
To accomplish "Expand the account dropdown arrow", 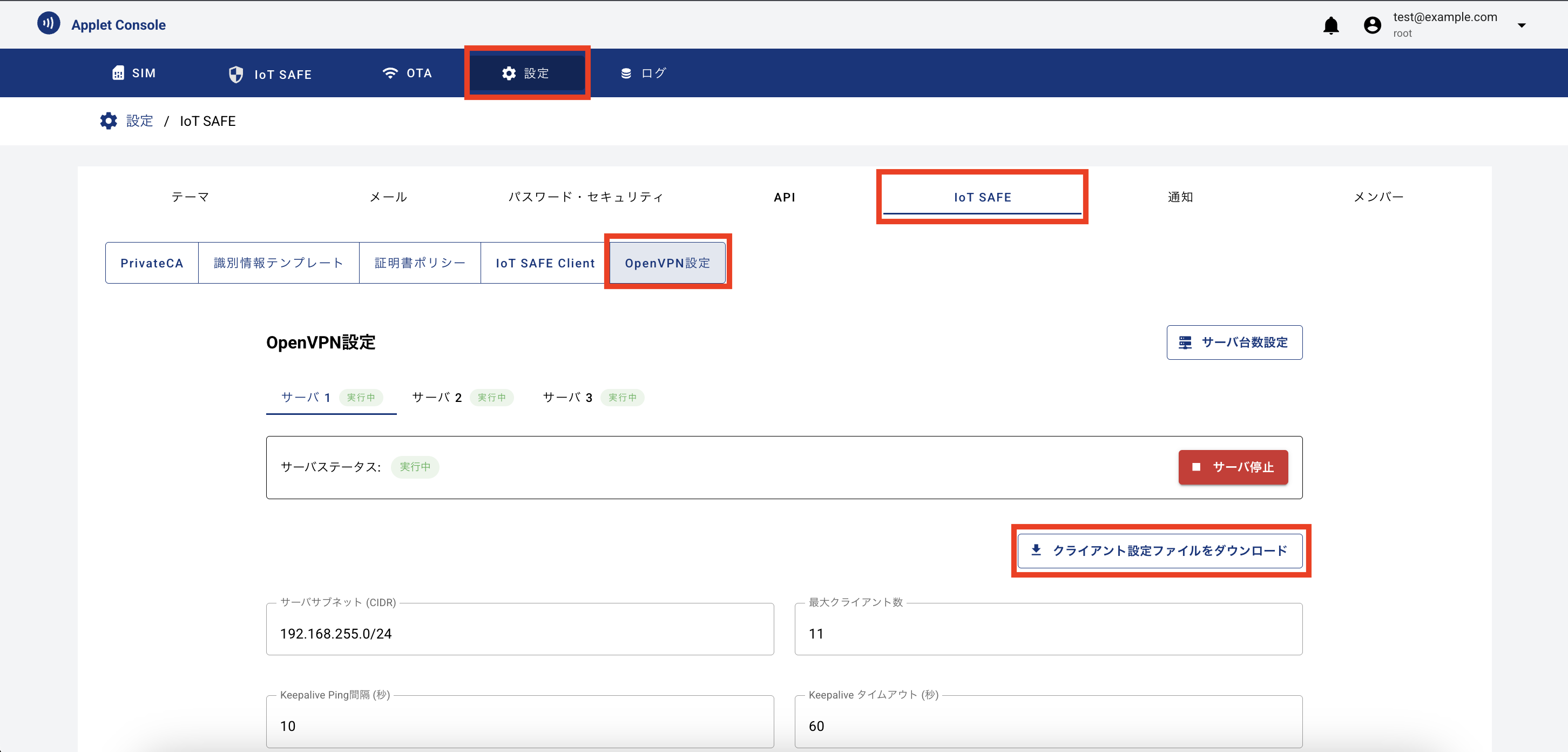I will click(x=1522, y=25).
